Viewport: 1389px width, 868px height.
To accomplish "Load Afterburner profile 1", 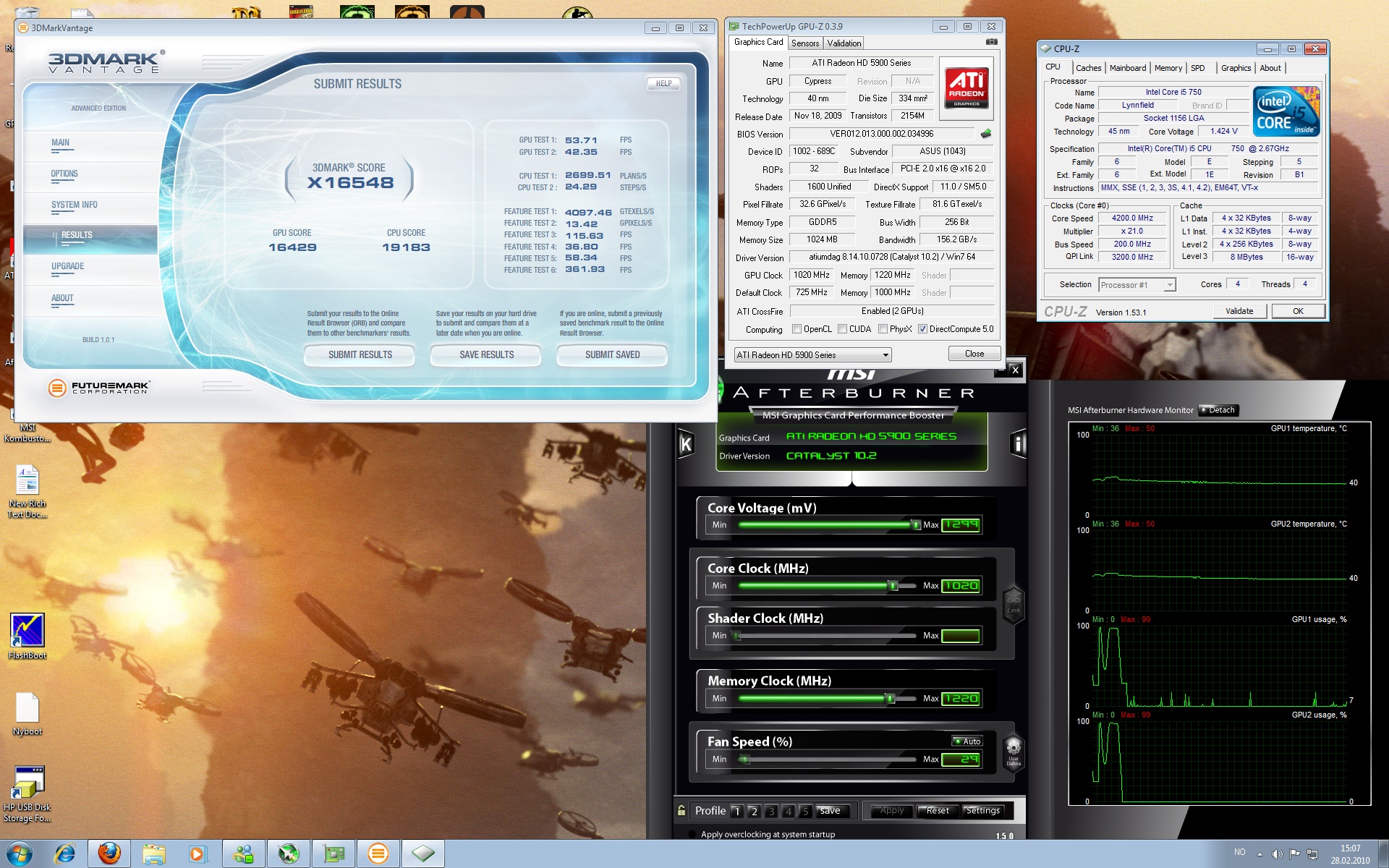I will tap(736, 811).
